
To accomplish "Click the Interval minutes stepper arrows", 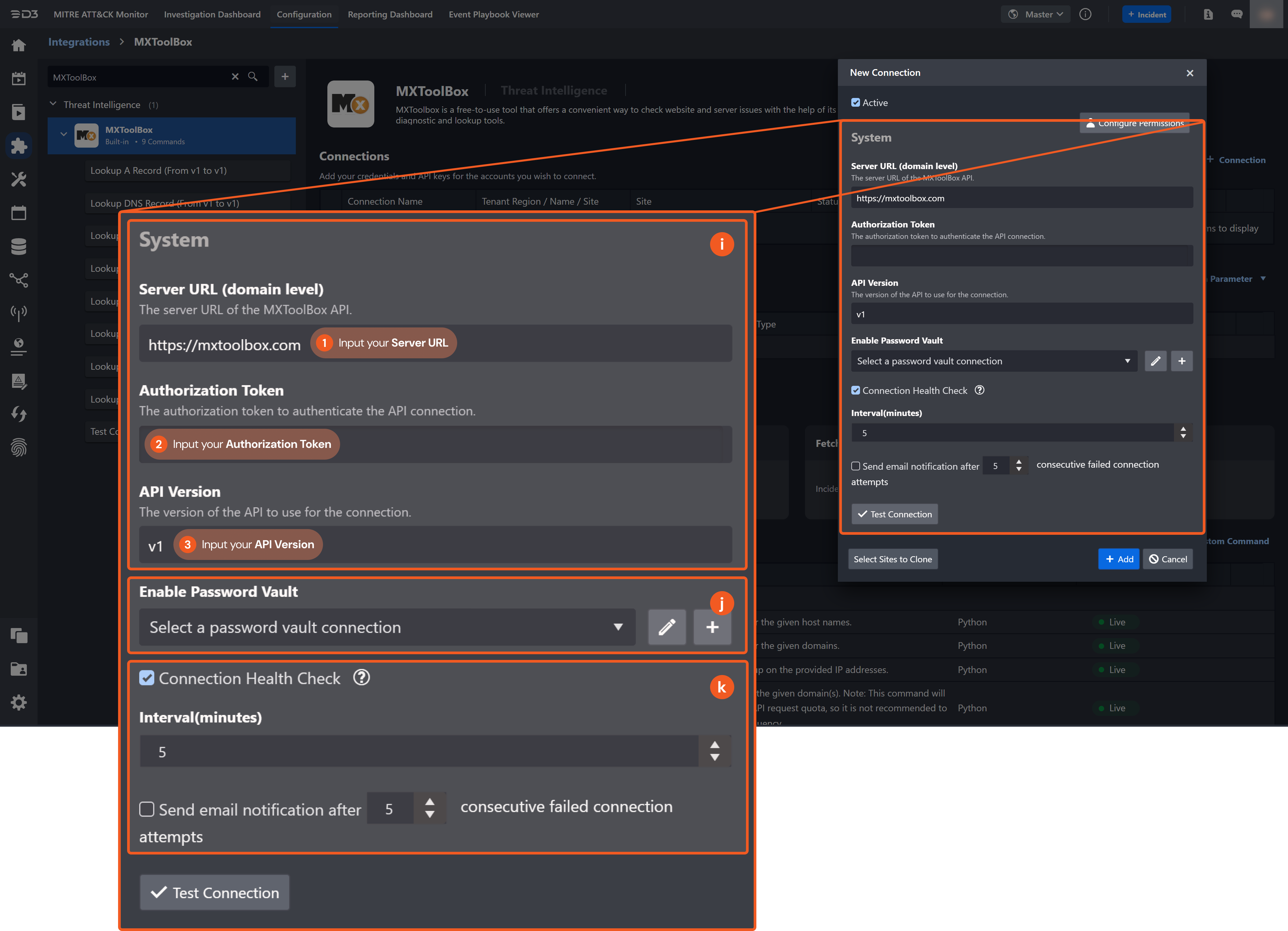I will tap(1183, 433).
